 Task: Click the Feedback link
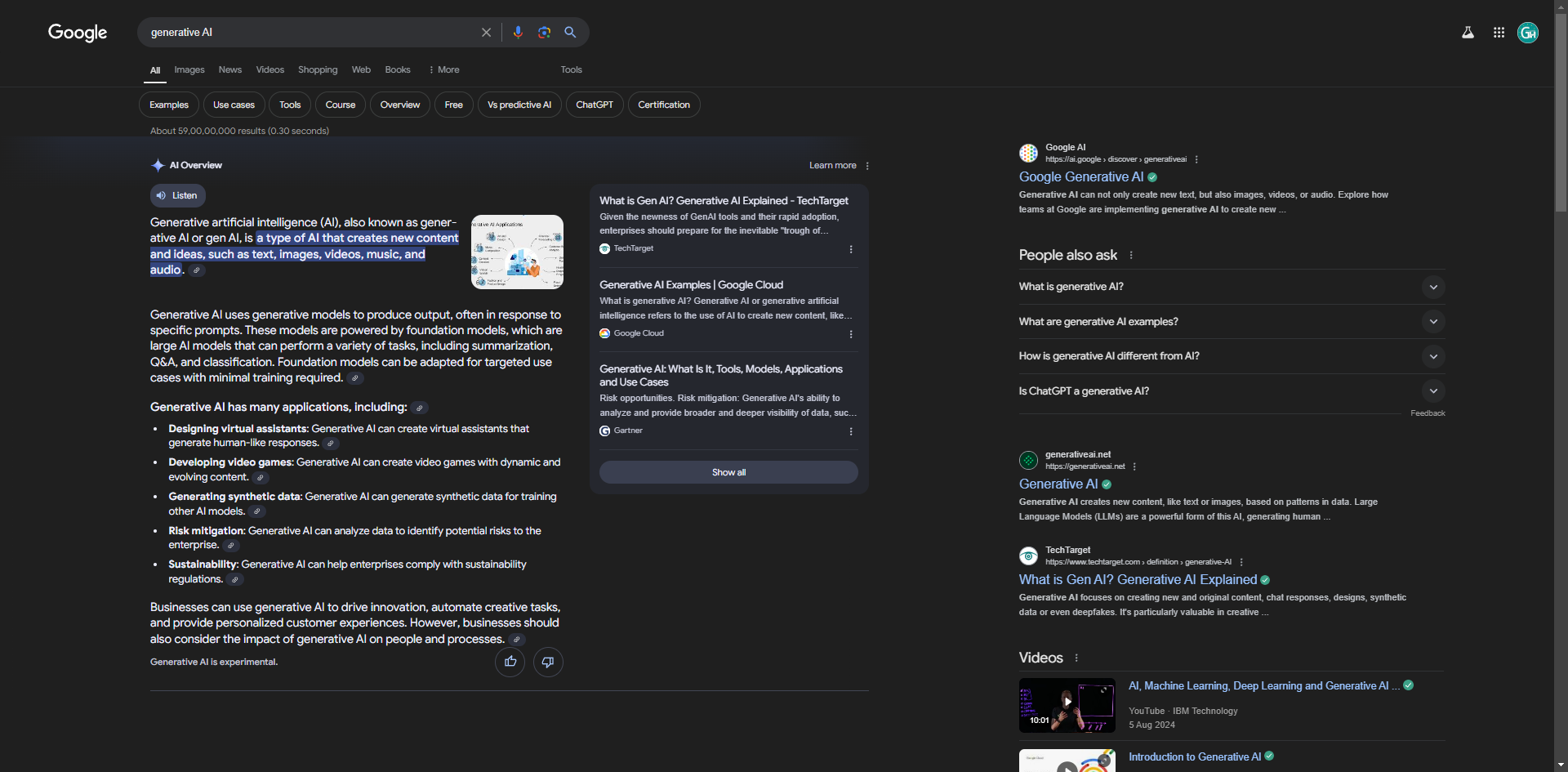tap(1428, 413)
